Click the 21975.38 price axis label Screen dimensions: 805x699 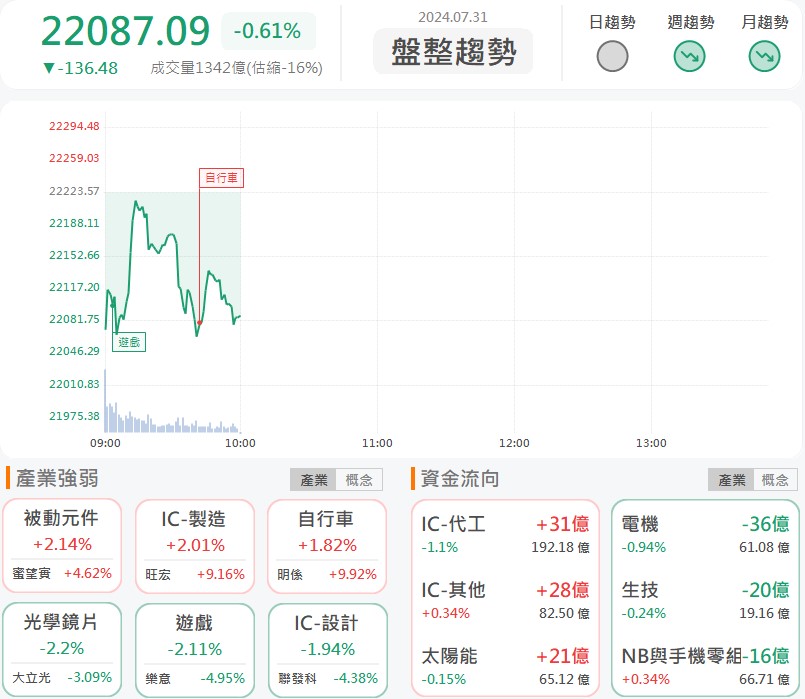point(74,416)
